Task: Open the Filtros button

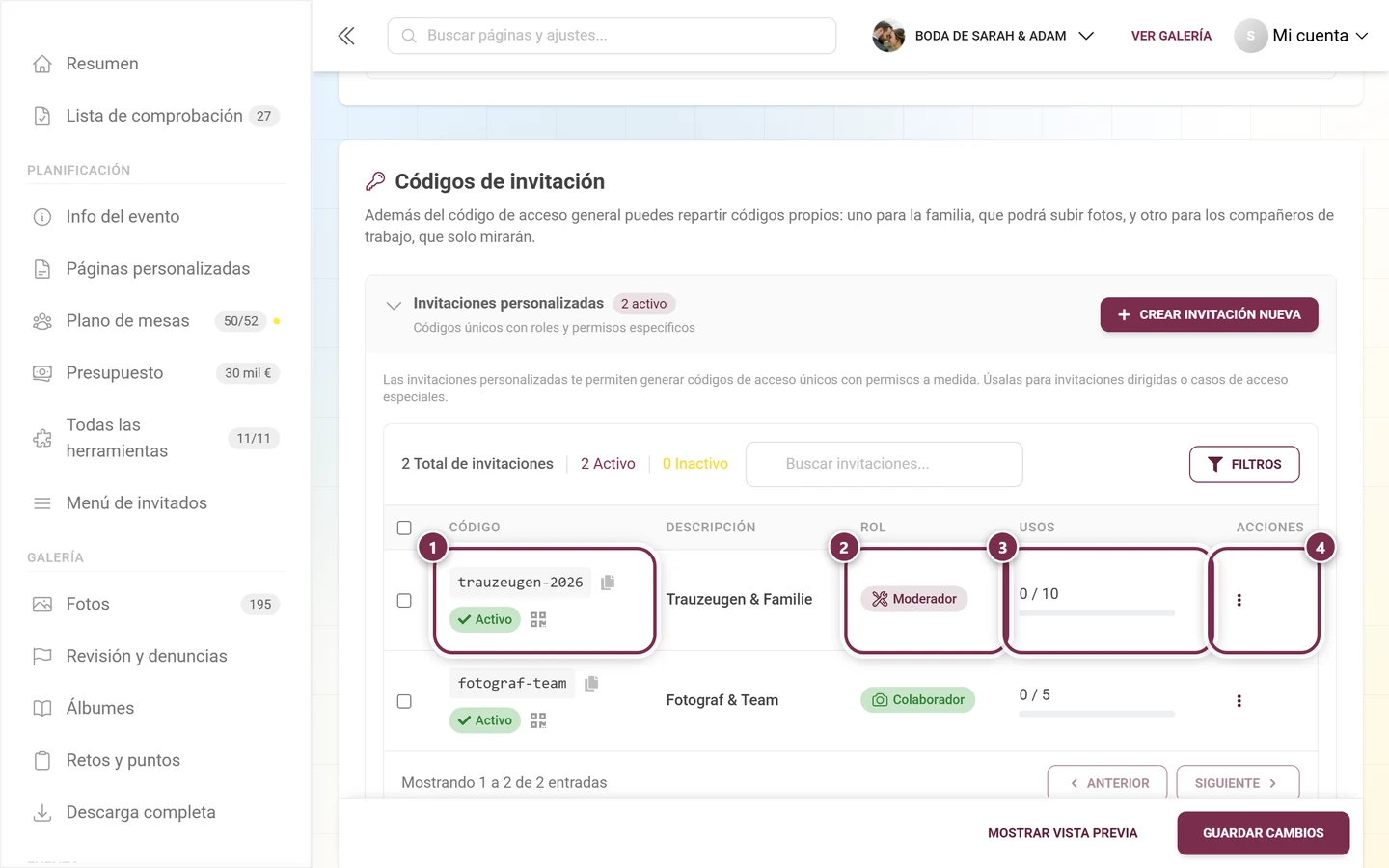Action: point(1244,464)
